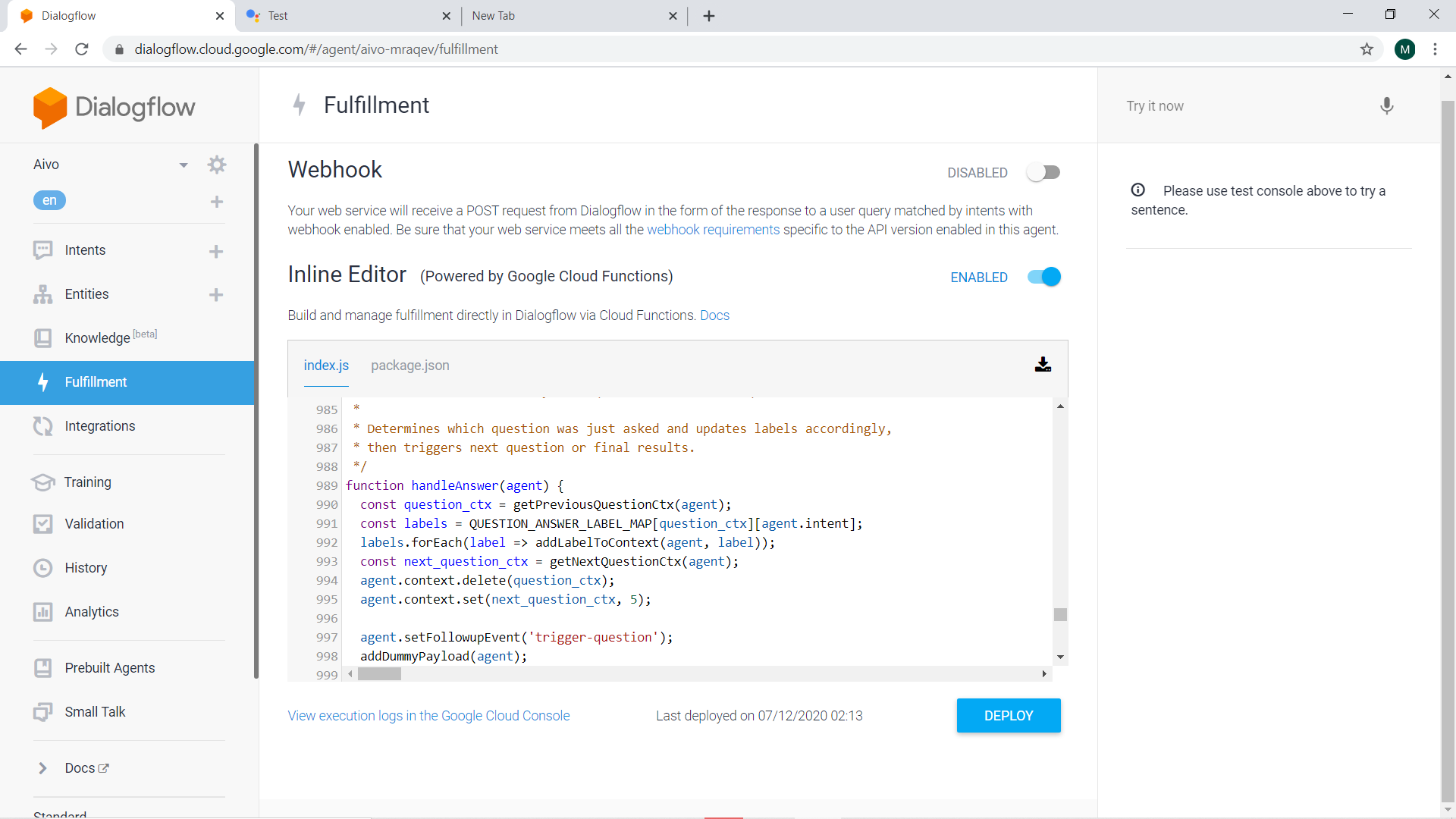Viewport: 1456px width, 819px height.
Task: Bookmark this page with the star icon
Action: pos(1367,49)
